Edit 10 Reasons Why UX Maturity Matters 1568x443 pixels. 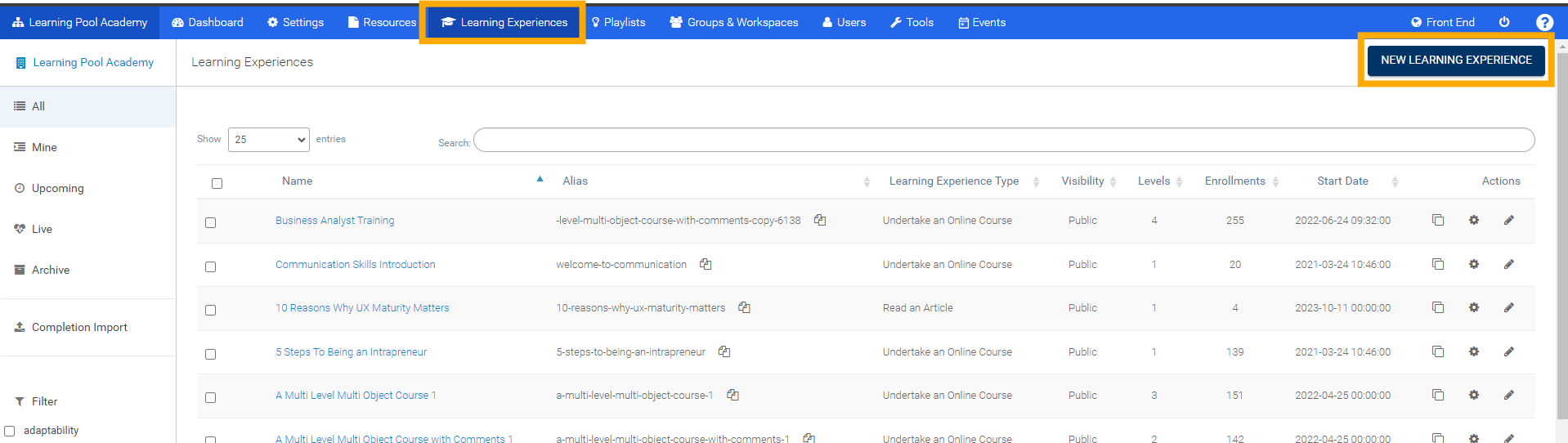pyautogui.click(x=1508, y=307)
